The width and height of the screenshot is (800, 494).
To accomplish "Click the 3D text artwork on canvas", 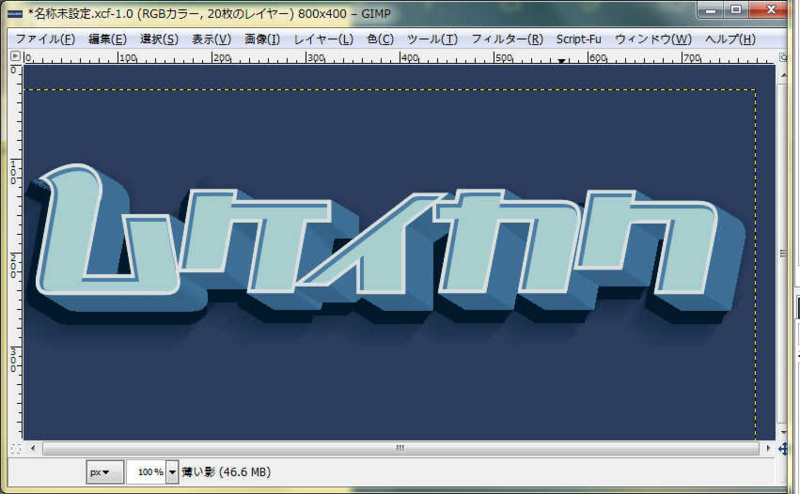I will (388, 245).
